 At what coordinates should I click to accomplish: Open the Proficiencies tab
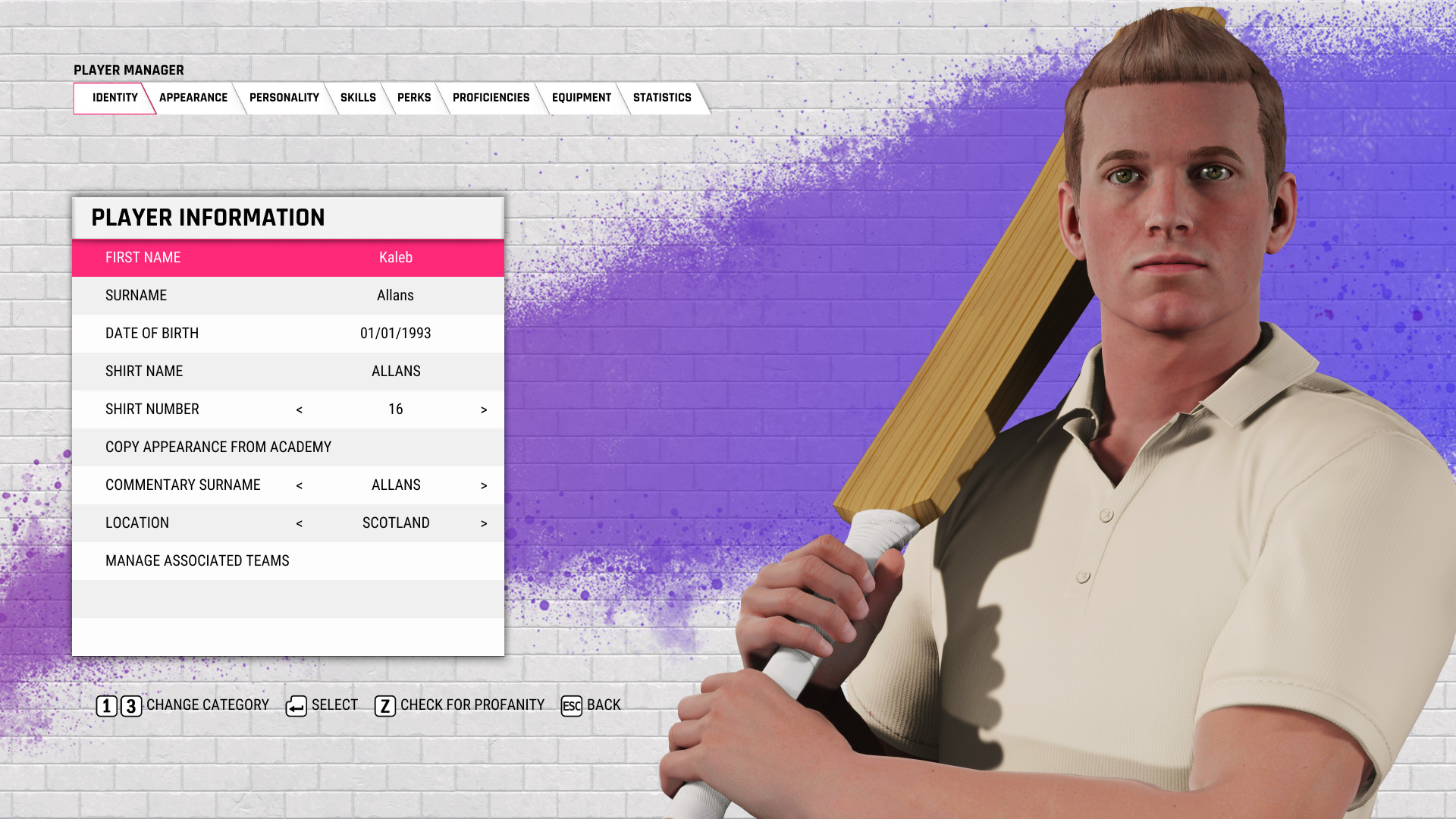[x=491, y=98]
